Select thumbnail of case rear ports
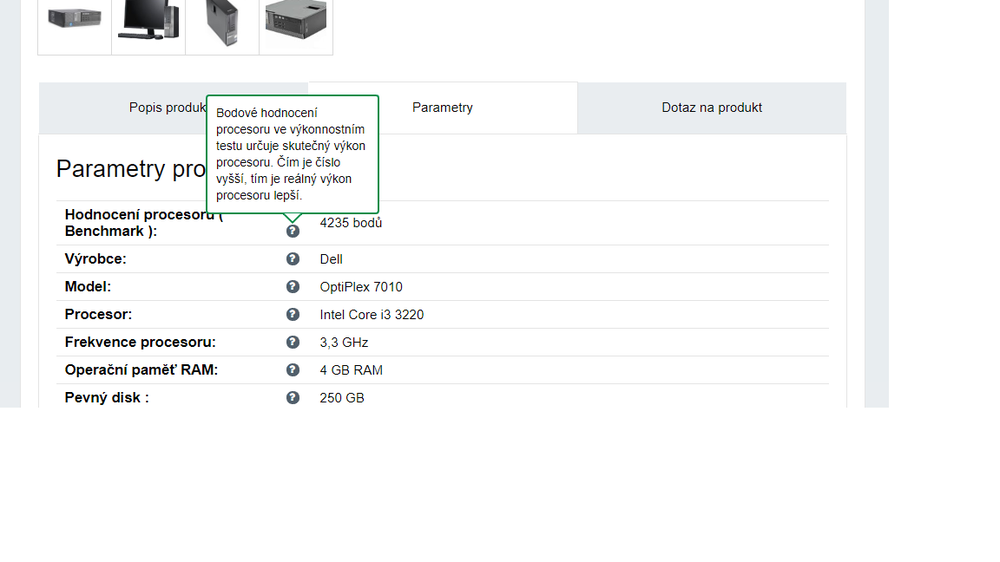Viewport: 1000px width, 562px height. [x=296, y=26]
